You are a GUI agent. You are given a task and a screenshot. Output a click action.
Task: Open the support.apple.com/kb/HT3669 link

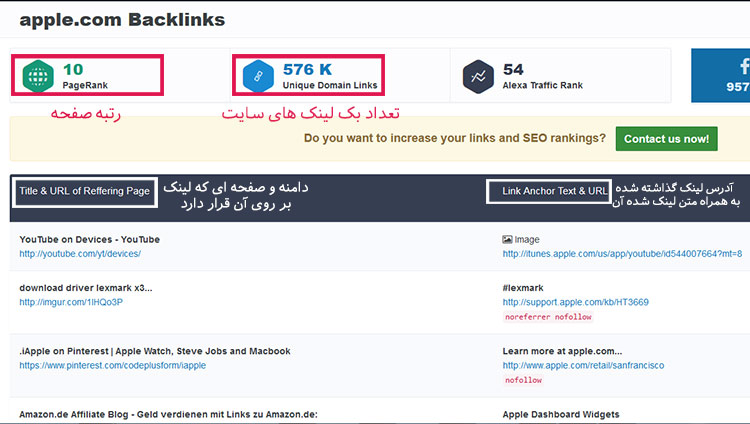pyautogui.click(x=575, y=302)
